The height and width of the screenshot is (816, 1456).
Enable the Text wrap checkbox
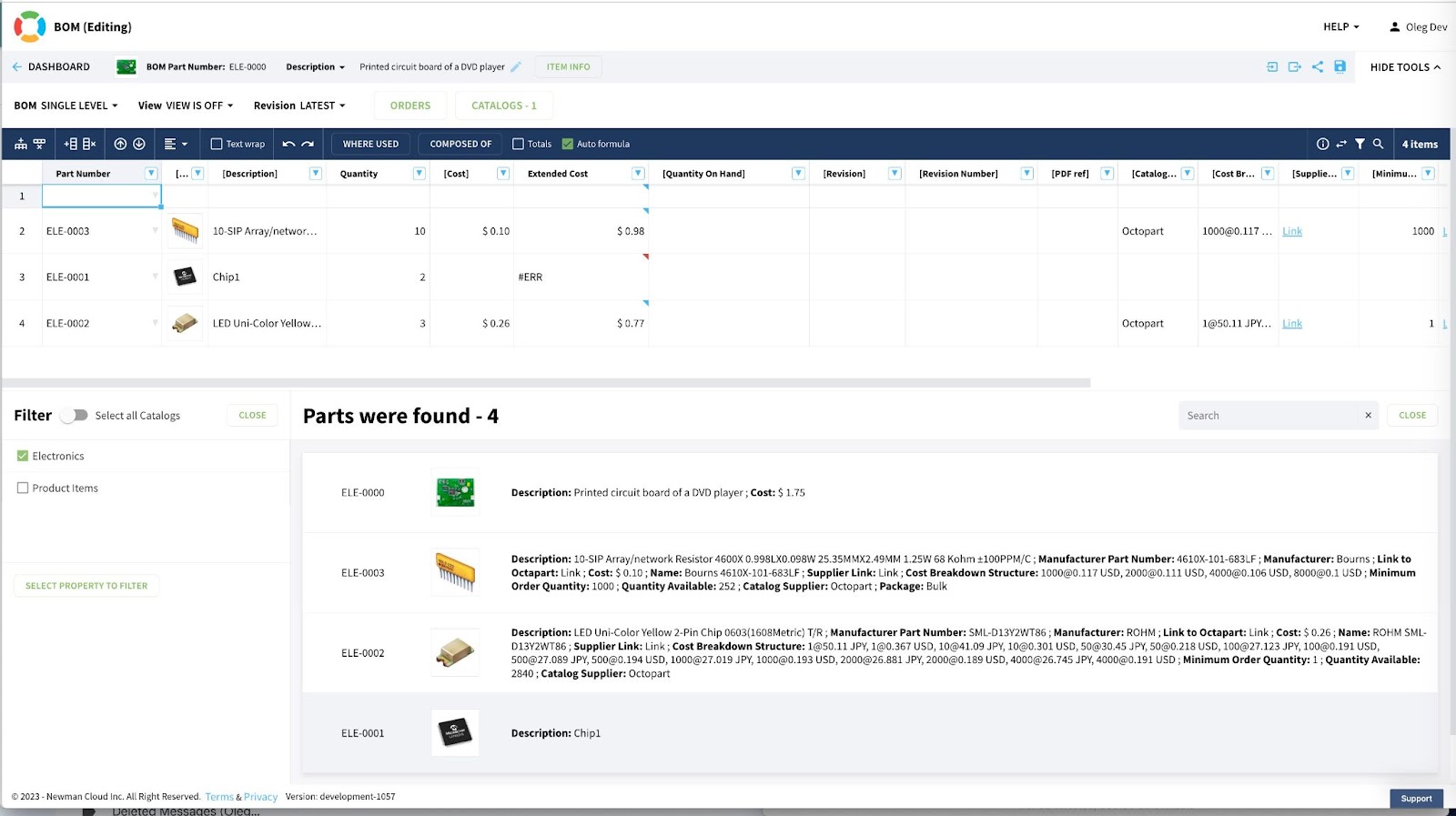pos(217,144)
